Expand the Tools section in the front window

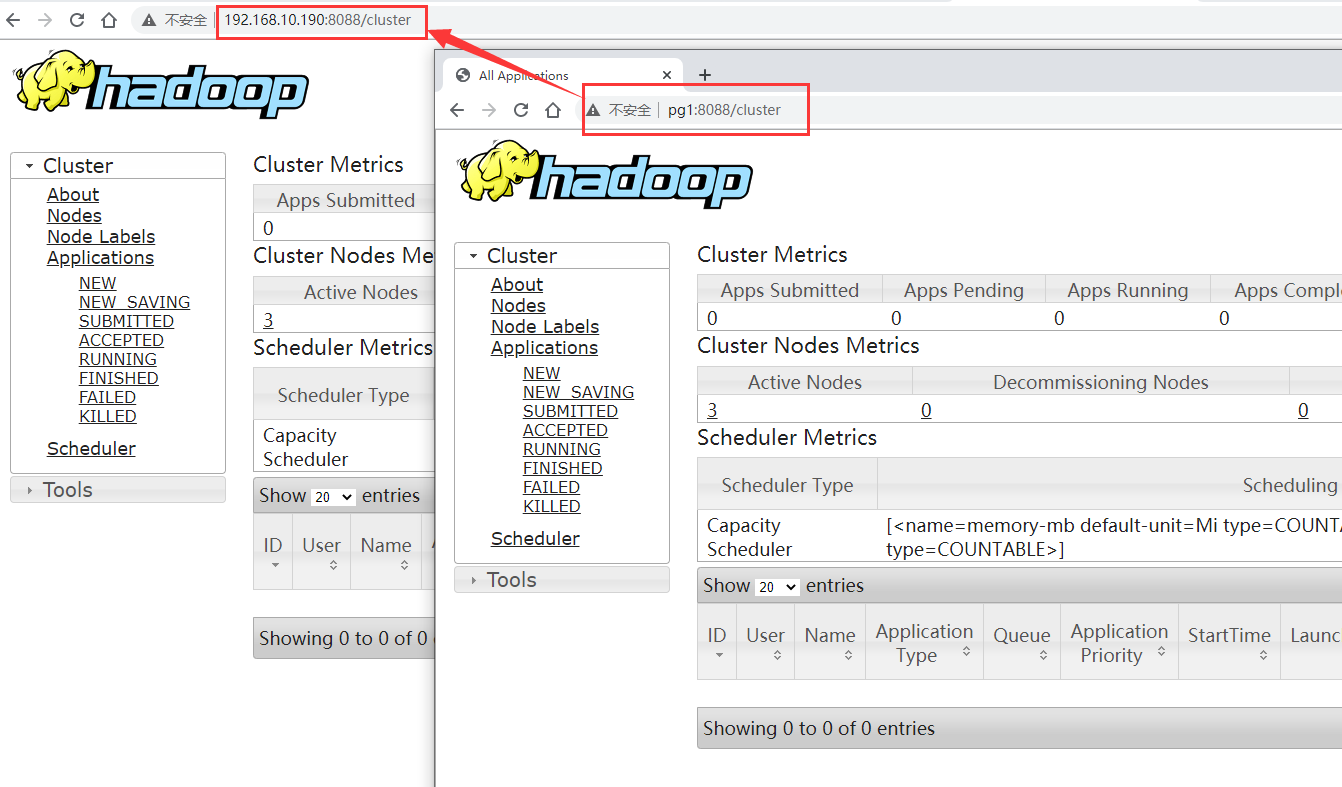562,580
